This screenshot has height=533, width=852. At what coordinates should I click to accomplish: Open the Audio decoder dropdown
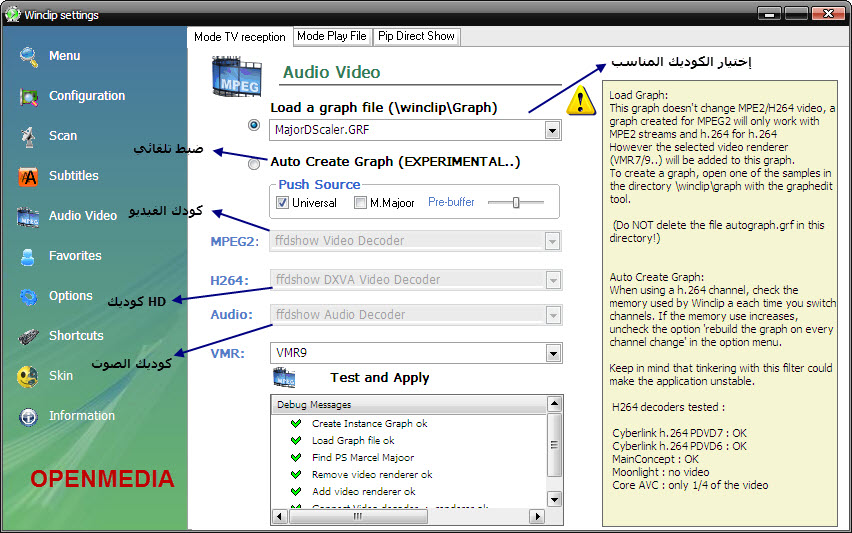tap(553, 315)
